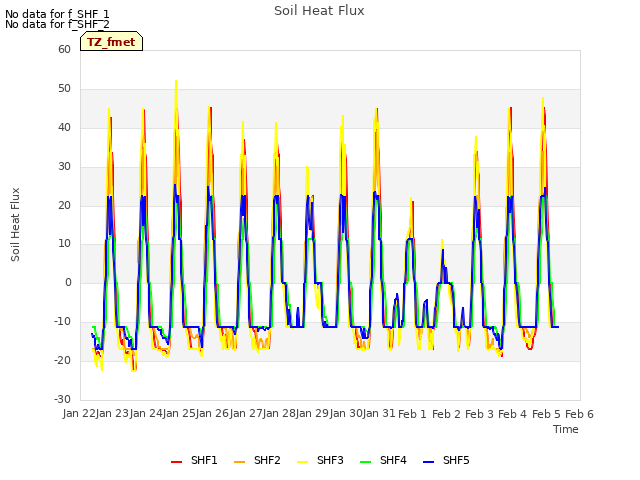Viewport: 640px width, 480px height.
Task: Click the 'Jan 23' x-axis date label
Action: (x=112, y=413)
